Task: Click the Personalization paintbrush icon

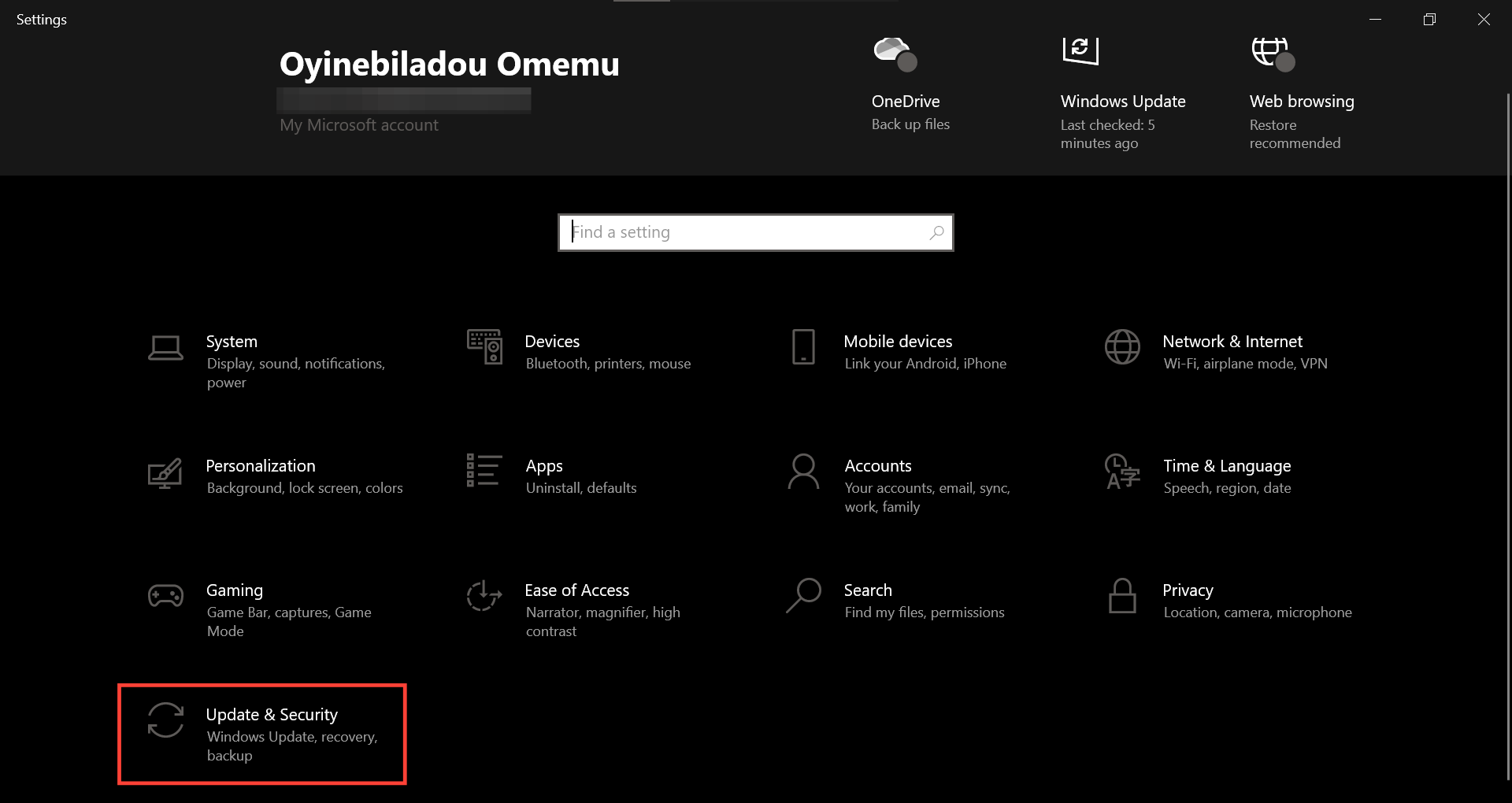Action: pyautogui.click(x=165, y=472)
